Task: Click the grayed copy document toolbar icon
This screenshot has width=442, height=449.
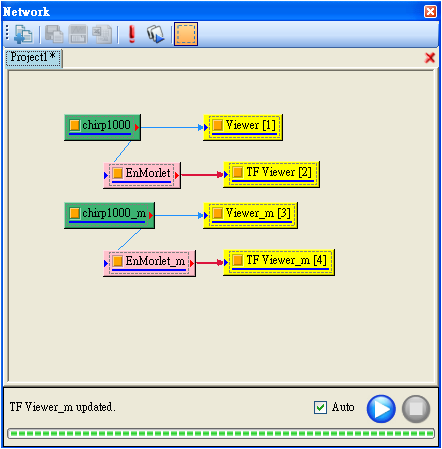Action: click(x=102, y=34)
